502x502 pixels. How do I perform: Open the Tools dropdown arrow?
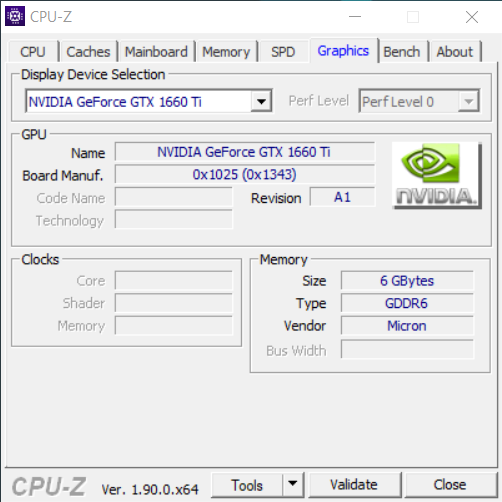click(293, 484)
